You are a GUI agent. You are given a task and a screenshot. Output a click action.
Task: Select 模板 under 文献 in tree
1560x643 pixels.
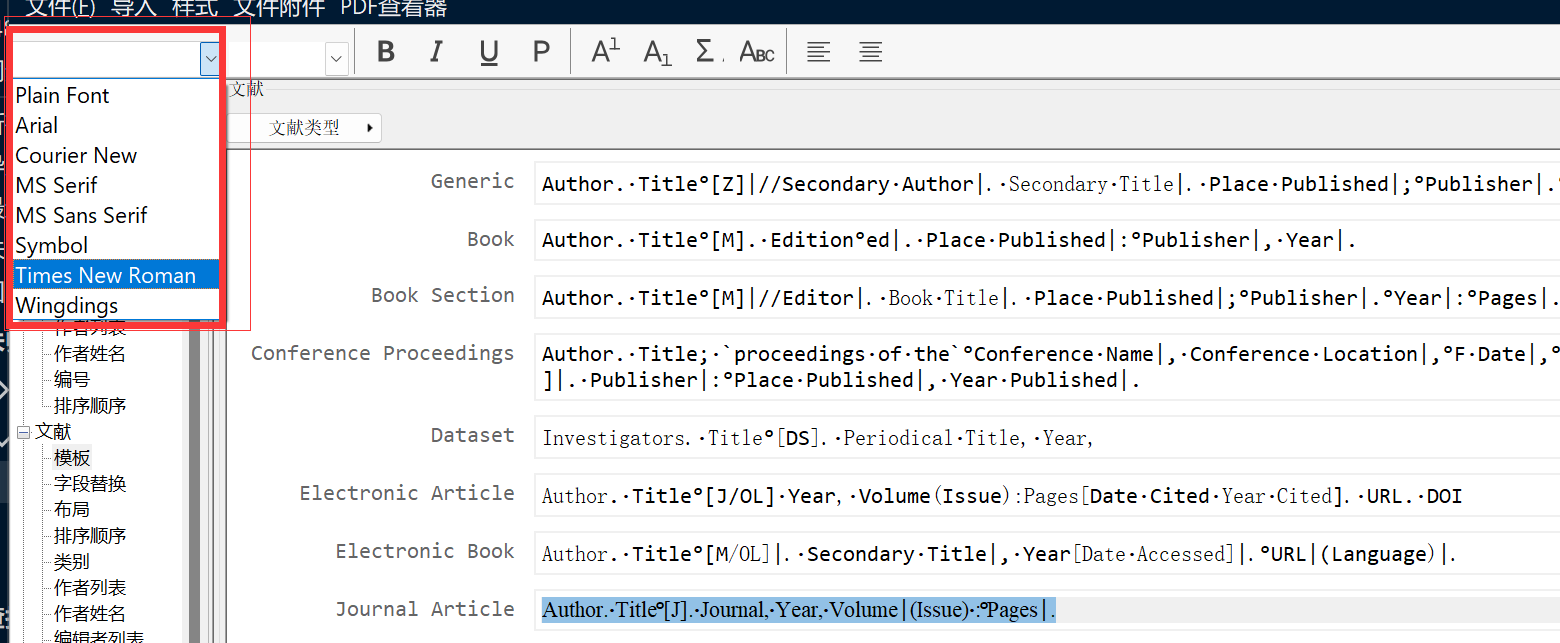72,458
